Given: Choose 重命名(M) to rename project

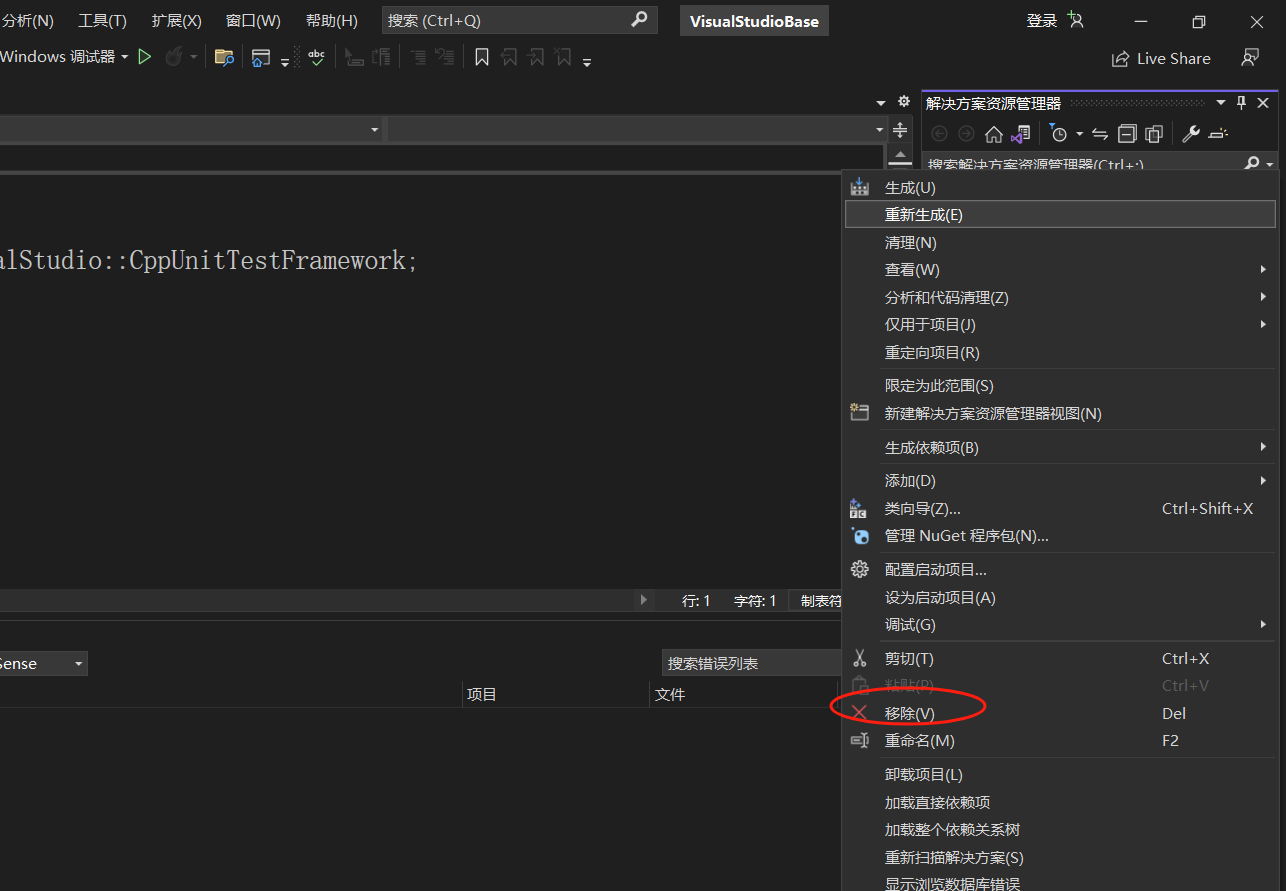Looking at the screenshot, I should click(x=1060, y=740).
